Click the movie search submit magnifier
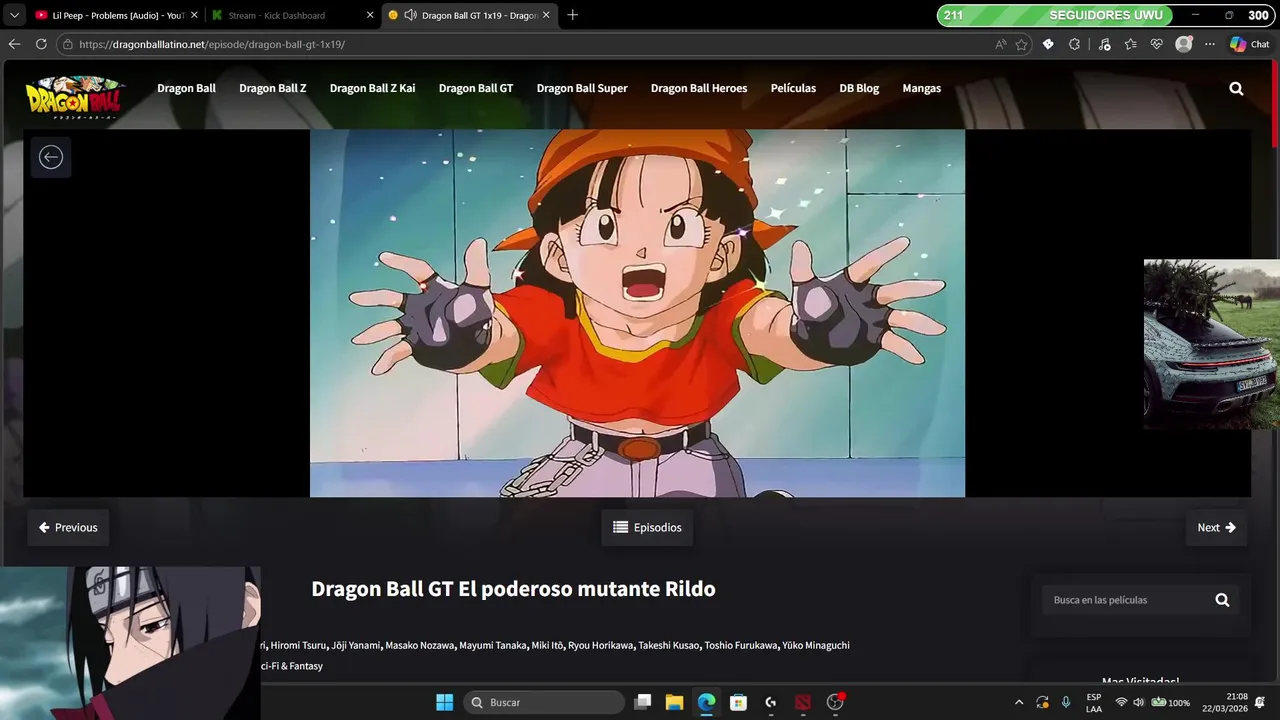Viewport: 1280px width, 720px height. [1222, 600]
